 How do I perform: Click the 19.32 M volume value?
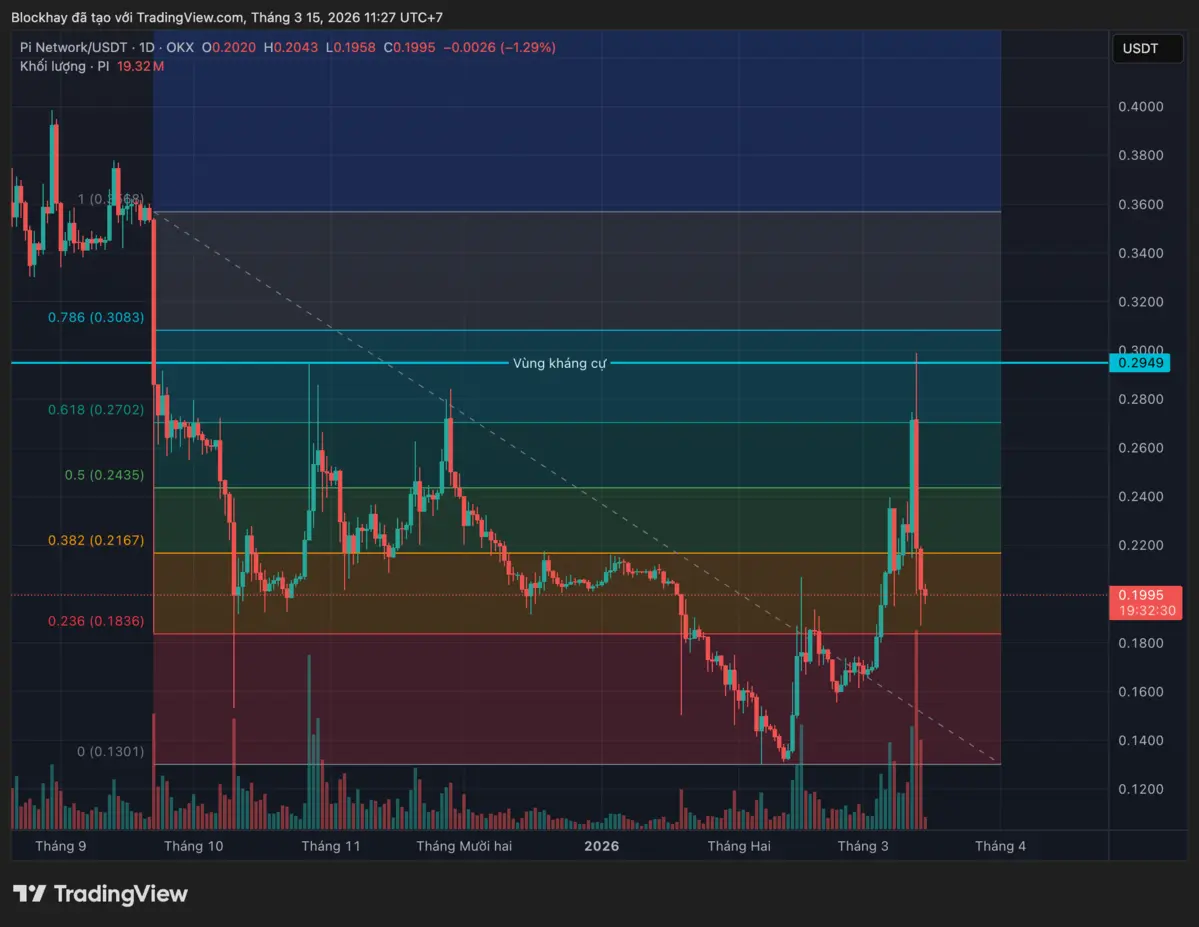point(141,66)
